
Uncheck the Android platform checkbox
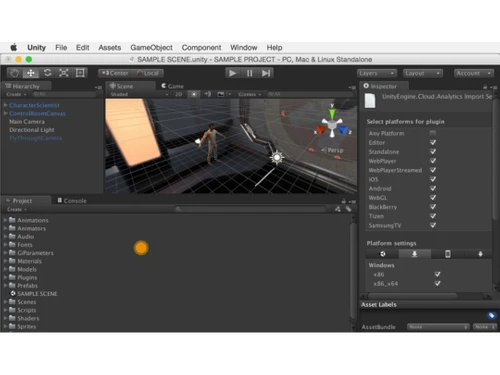pyautogui.click(x=433, y=188)
